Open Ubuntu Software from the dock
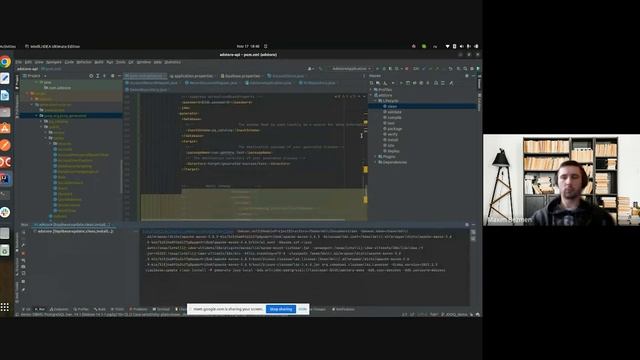The height and width of the screenshot is (360, 640). pyautogui.click(x=5, y=129)
